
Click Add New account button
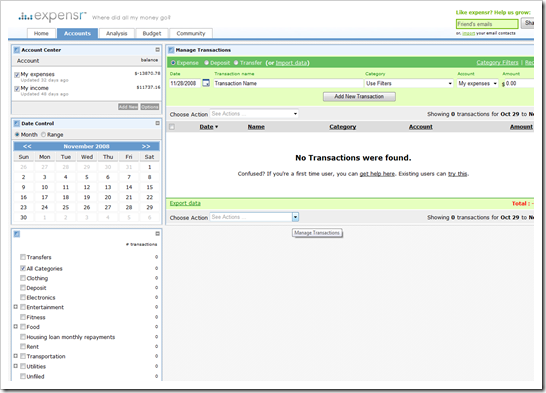point(128,107)
